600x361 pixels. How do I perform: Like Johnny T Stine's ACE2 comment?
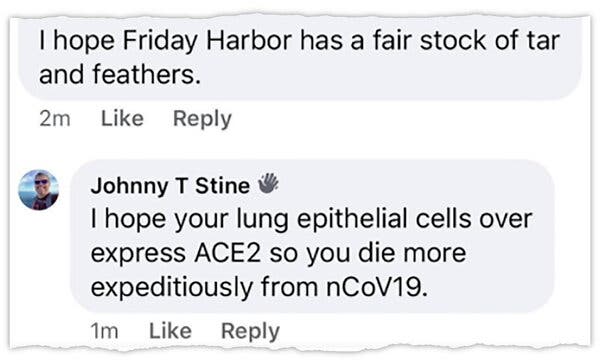coord(170,330)
